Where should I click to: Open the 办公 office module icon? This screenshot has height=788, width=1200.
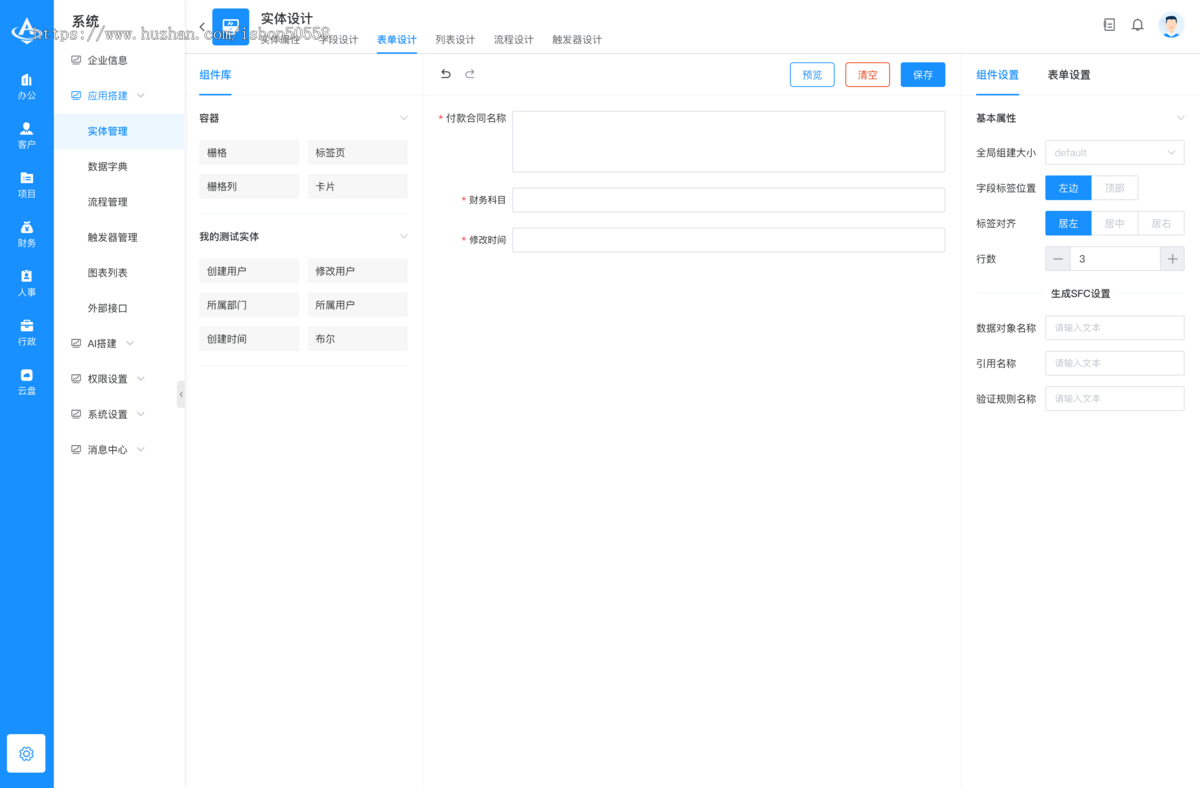pos(27,86)
